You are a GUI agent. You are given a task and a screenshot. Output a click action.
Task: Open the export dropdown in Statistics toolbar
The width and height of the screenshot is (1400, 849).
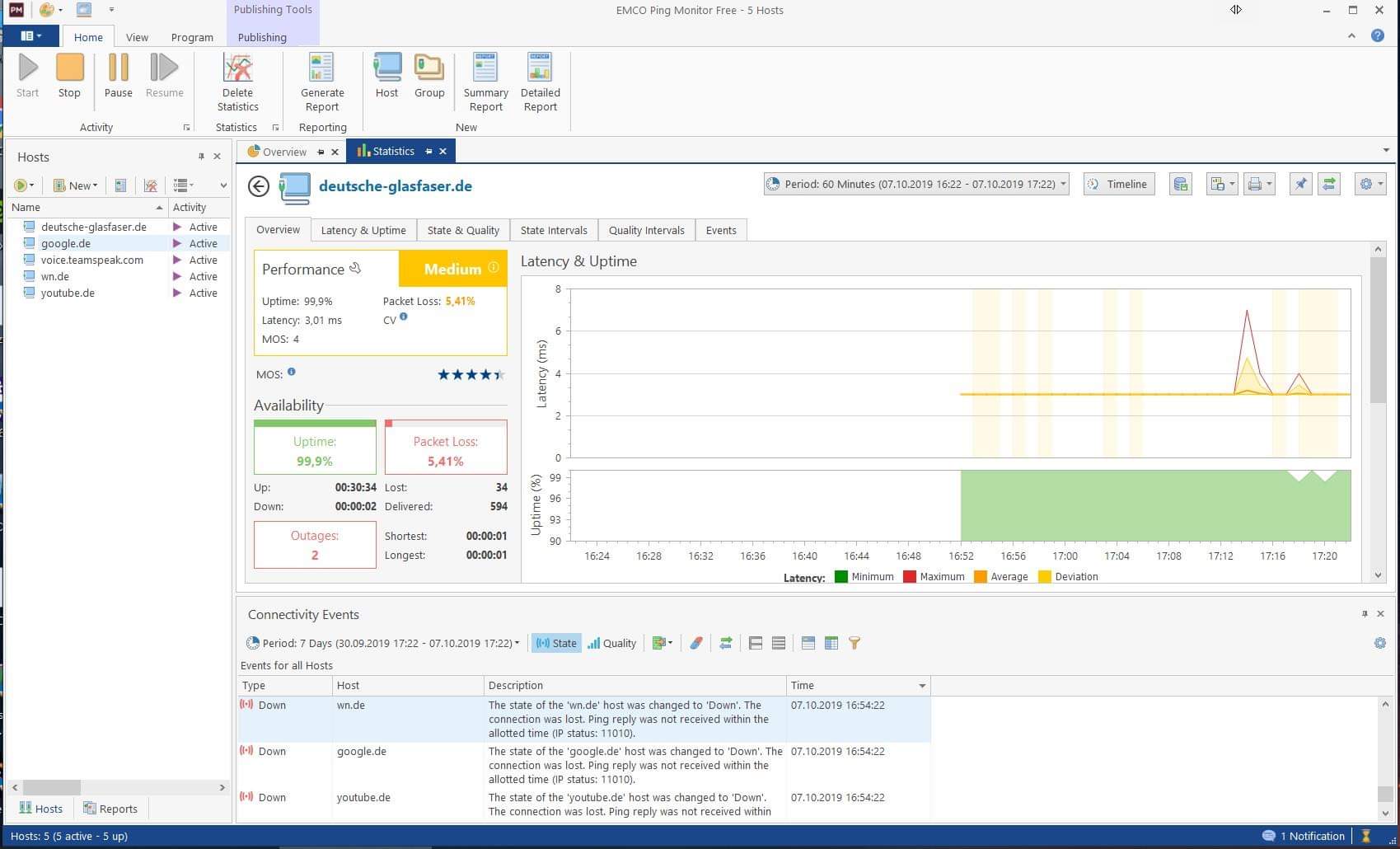(1221, 185)
